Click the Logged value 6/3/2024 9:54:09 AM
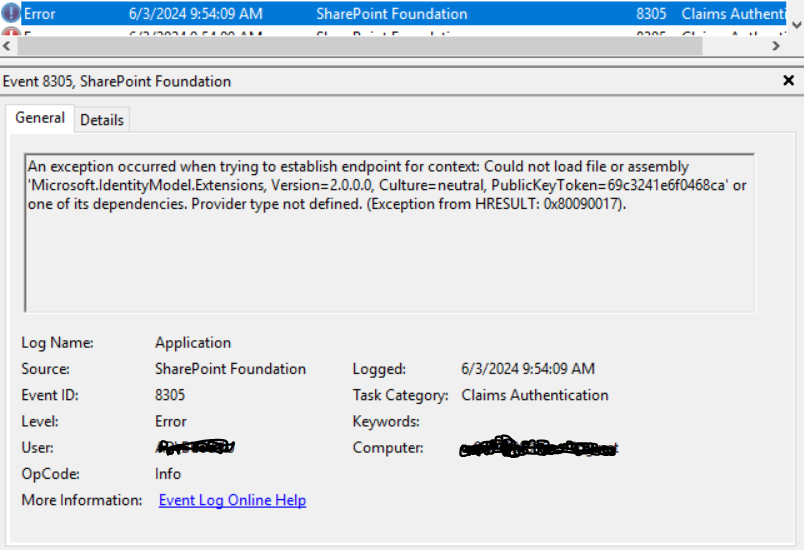The height and width of the screenshot is (550, 804). tap(528, 369)
